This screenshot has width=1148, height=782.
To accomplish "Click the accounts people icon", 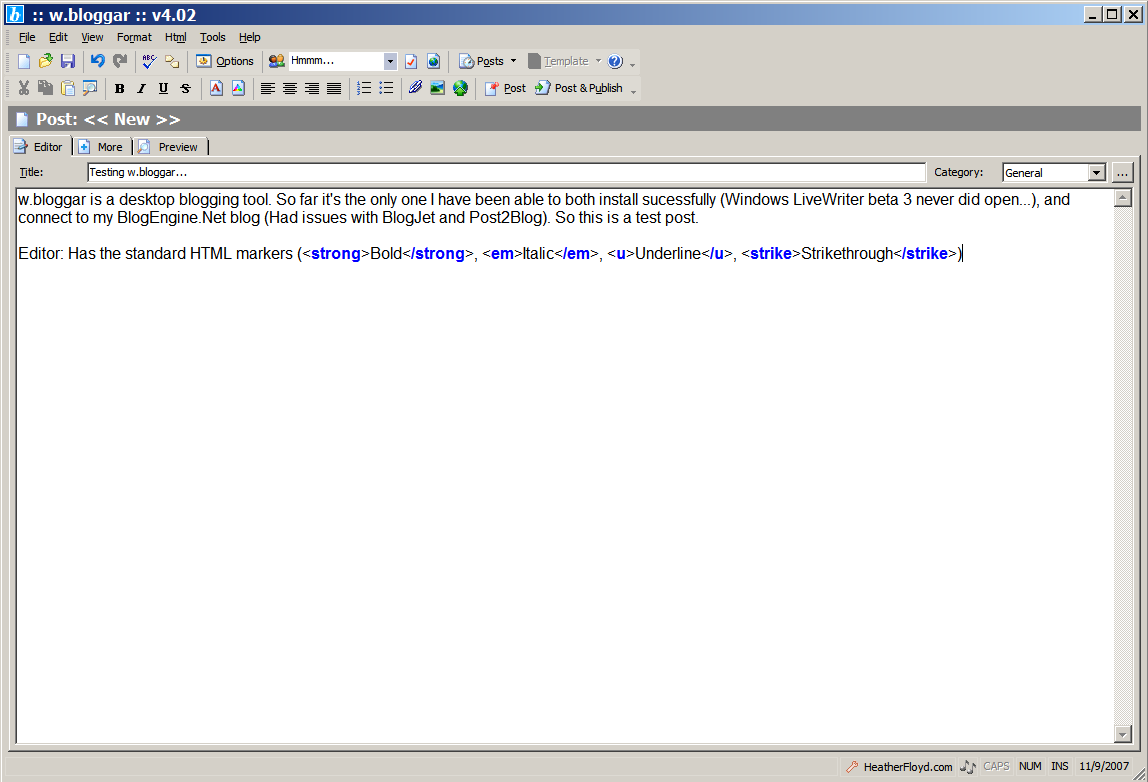I will 276,62.
